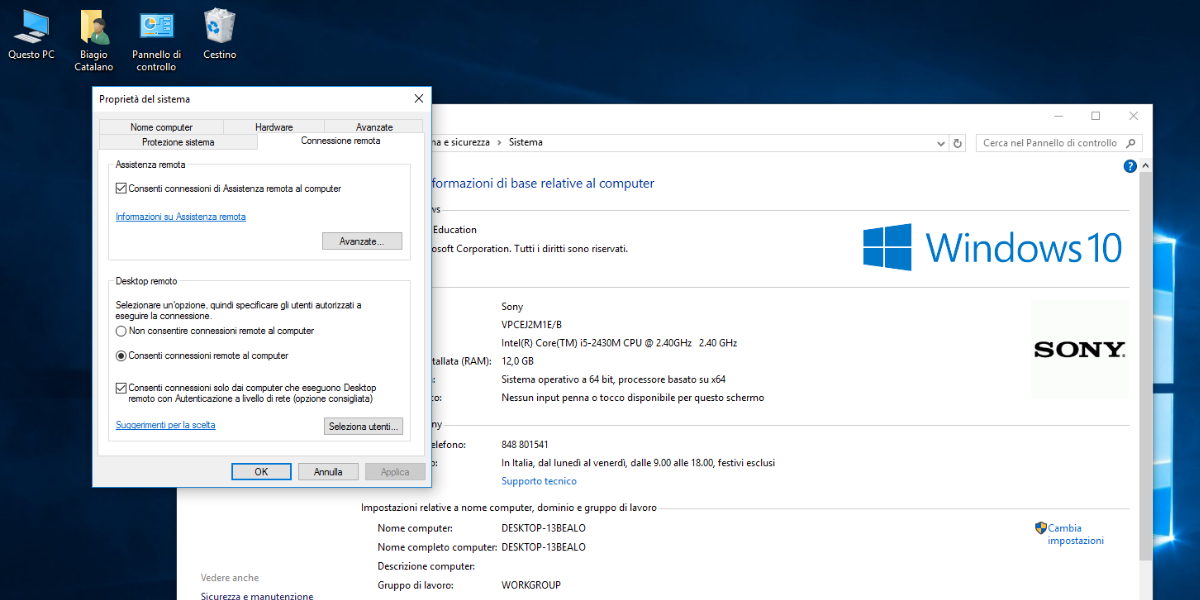1200x600 pixels.
Task: Open the Pannello di controllo desktop icon
Action: 156,40
